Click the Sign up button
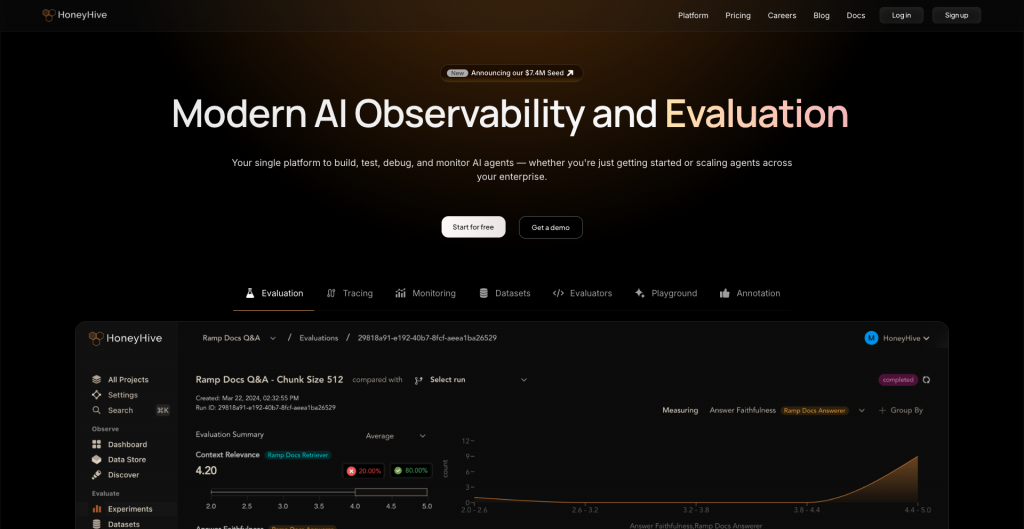Screen dimensions: 1024x529 (956, 15)
